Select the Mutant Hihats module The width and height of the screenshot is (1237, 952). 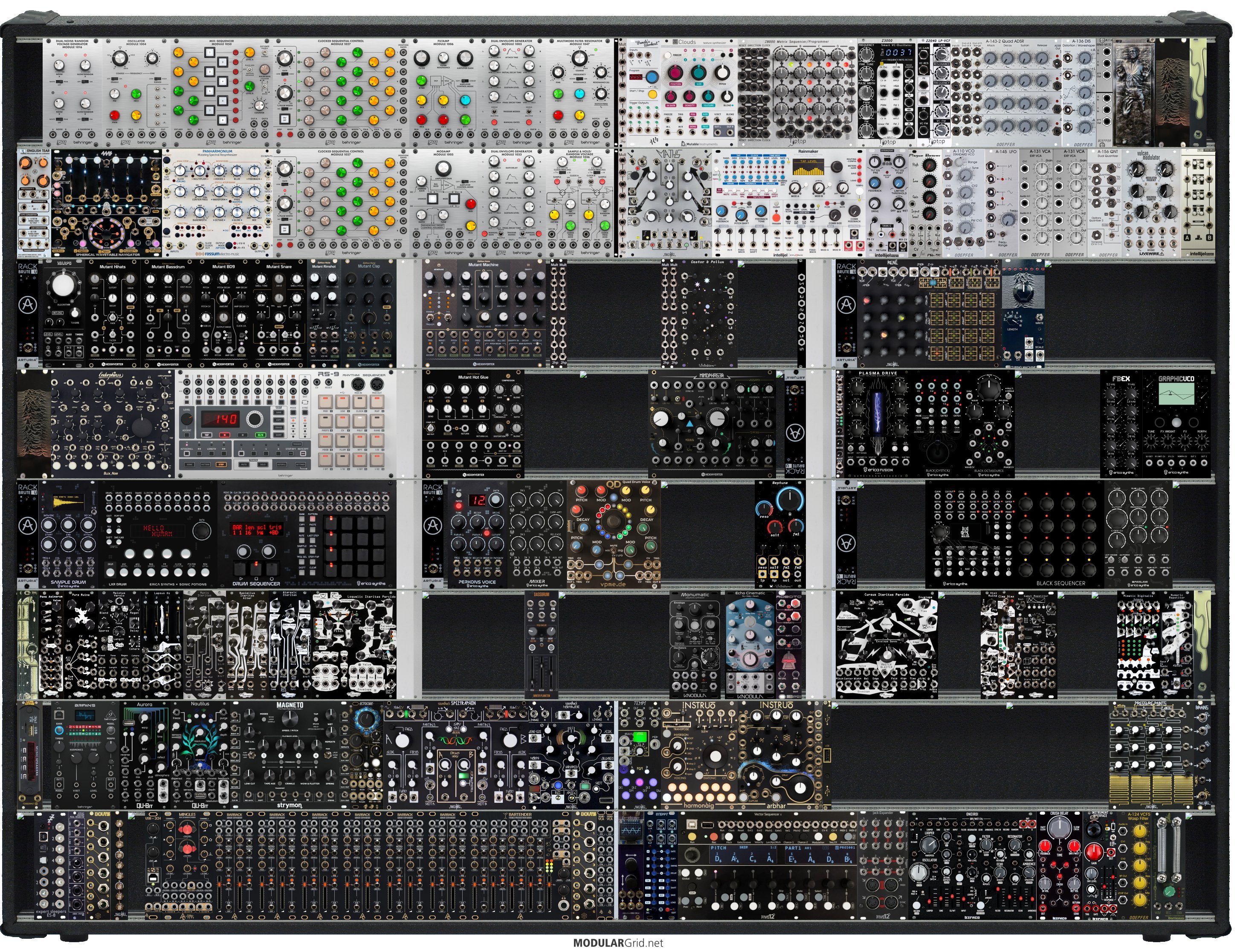point(113,314)
